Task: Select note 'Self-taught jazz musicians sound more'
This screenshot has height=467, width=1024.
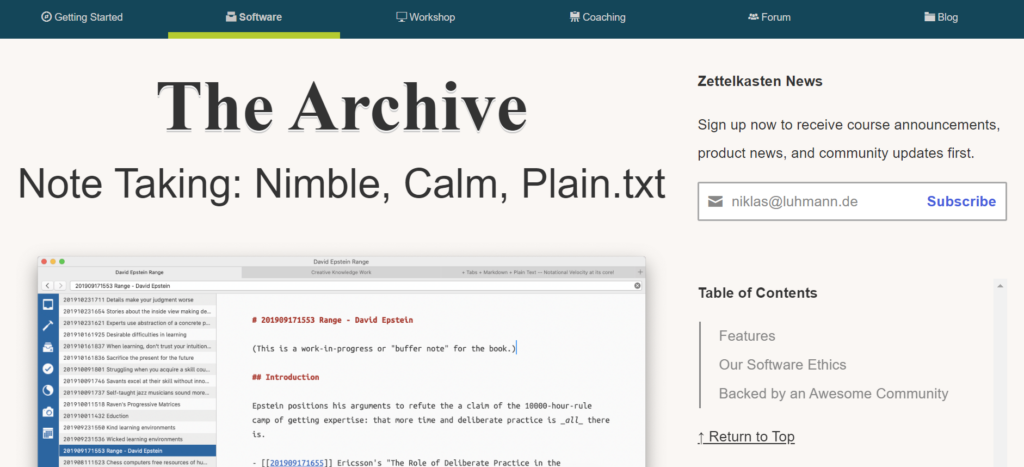Action: coord(138,393)
